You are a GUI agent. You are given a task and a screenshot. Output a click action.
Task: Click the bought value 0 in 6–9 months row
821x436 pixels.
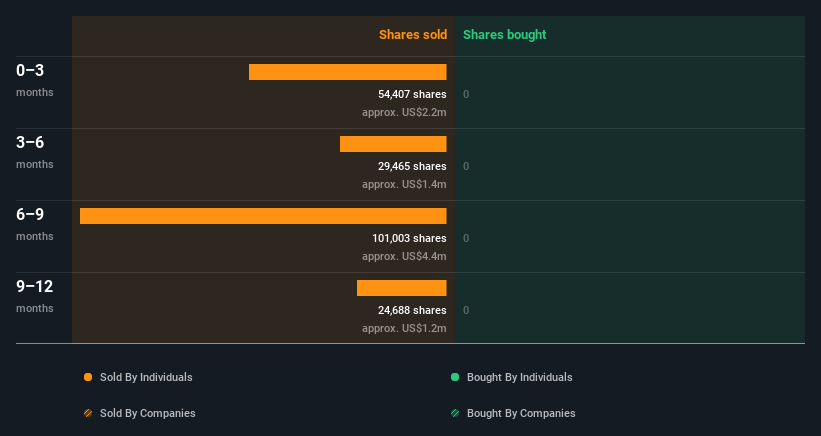(466, 238)
